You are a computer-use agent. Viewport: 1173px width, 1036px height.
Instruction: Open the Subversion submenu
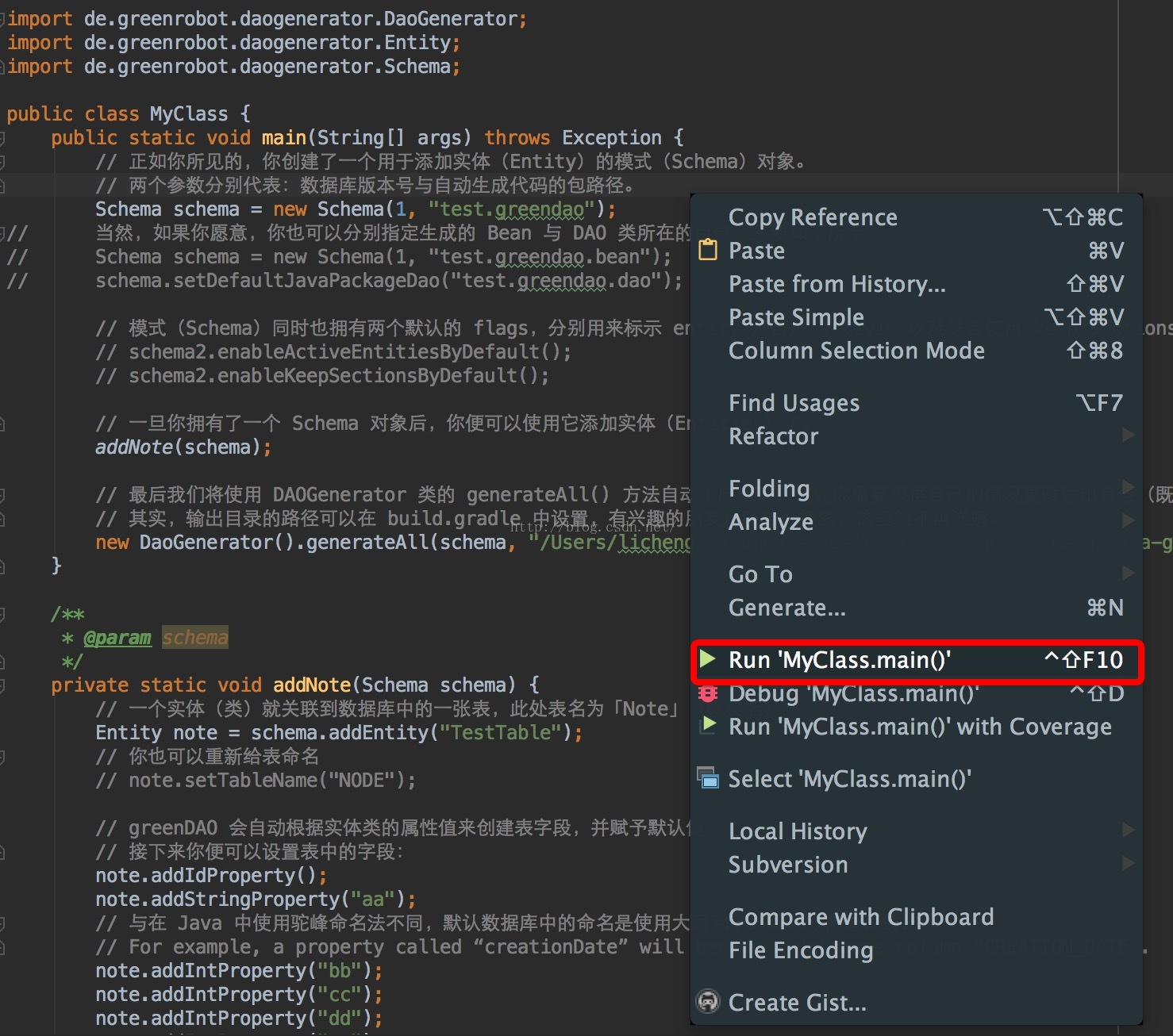tap(788, 865)
